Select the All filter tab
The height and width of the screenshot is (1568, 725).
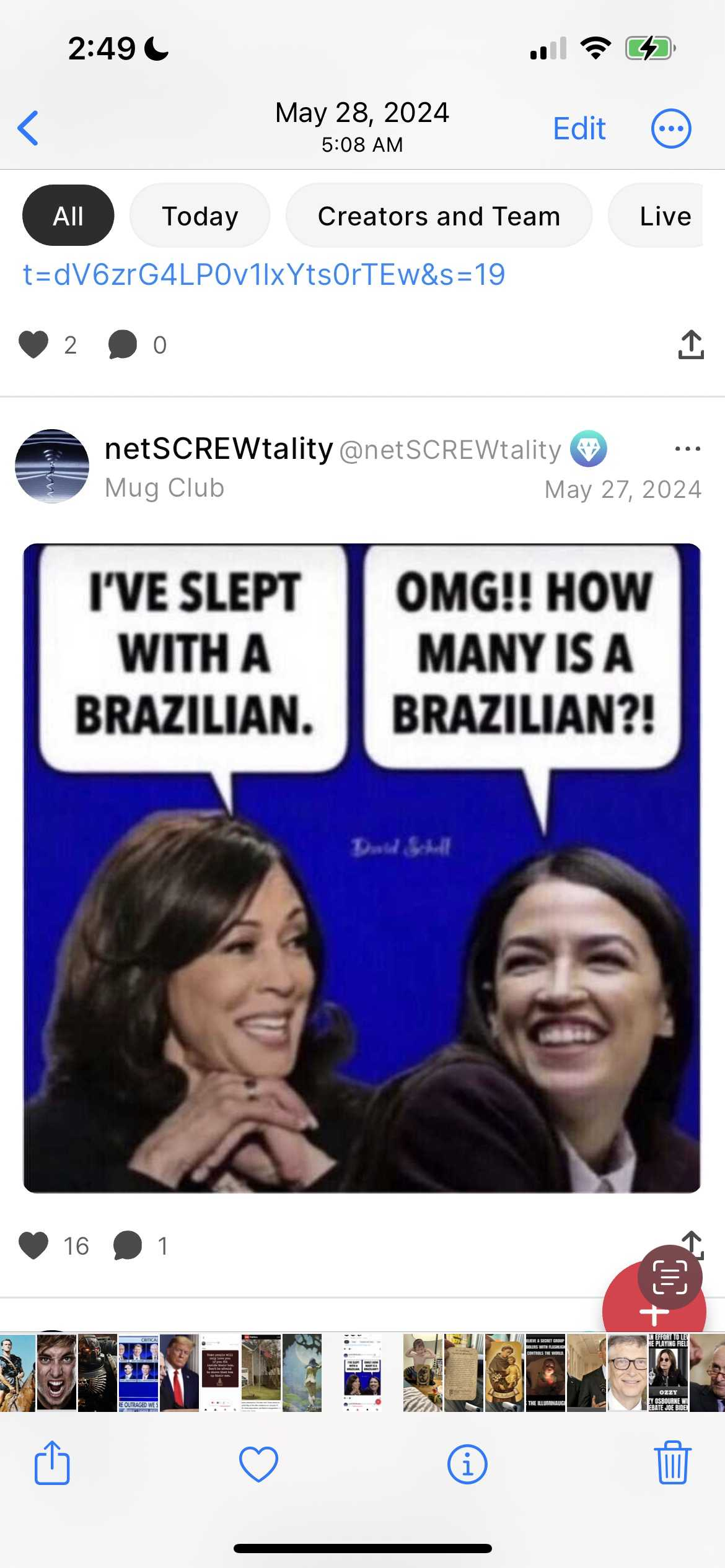point(68,216)
